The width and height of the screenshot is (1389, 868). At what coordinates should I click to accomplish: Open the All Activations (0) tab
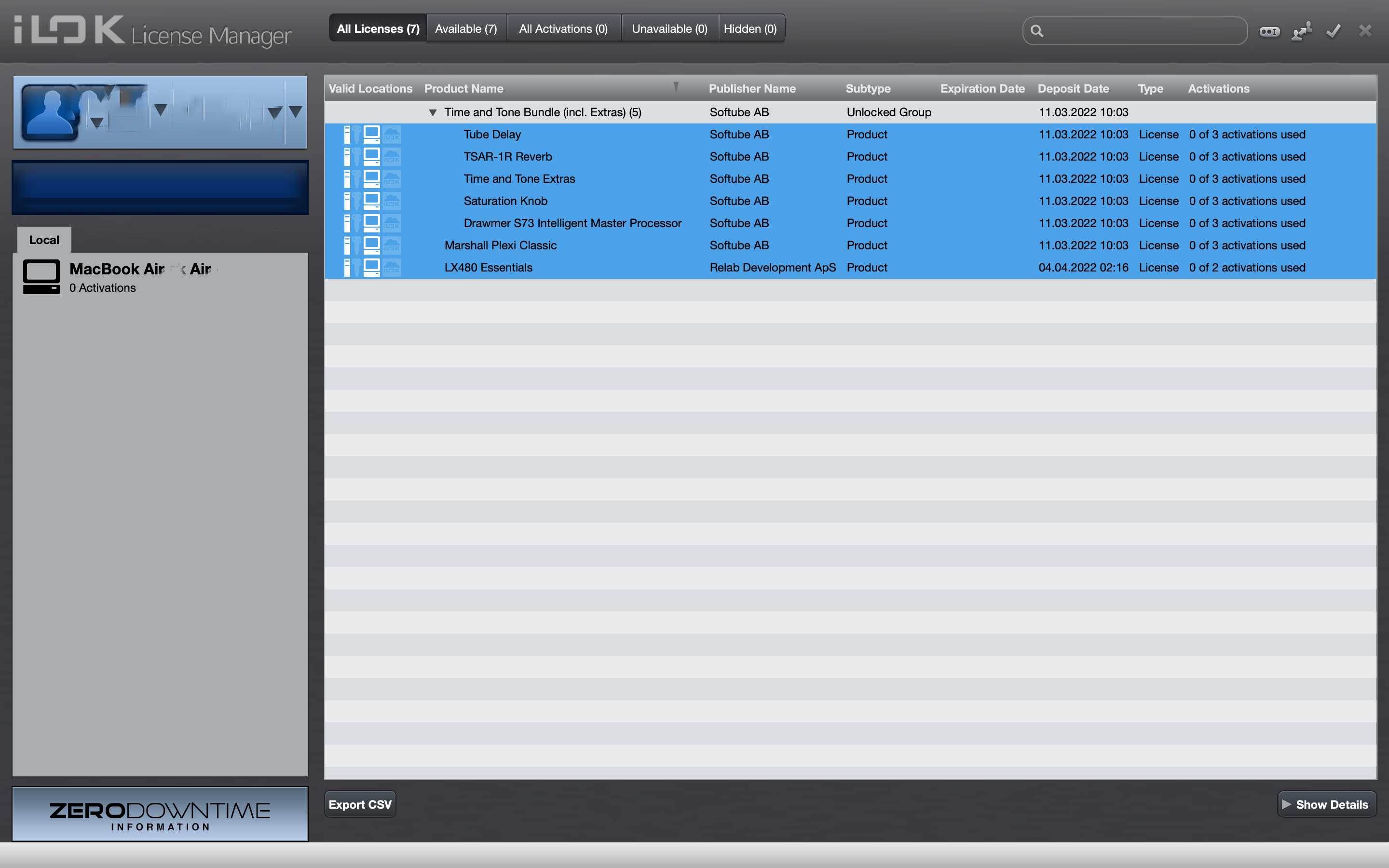tap(563, 29)
